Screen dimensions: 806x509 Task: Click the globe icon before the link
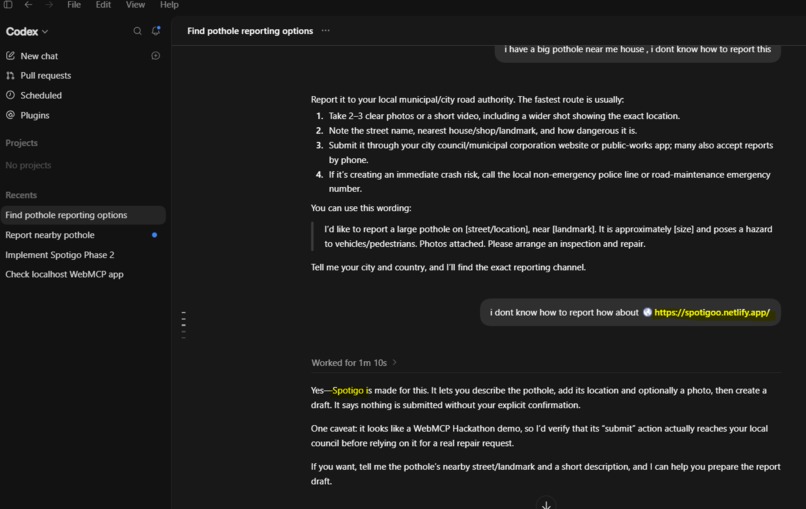(647, 312)
